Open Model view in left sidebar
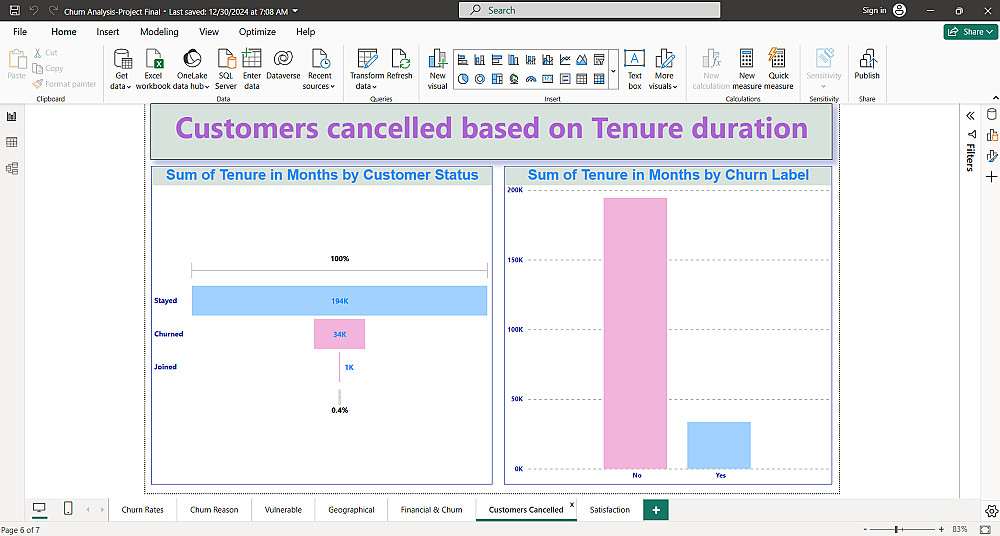 click(11, 168)
